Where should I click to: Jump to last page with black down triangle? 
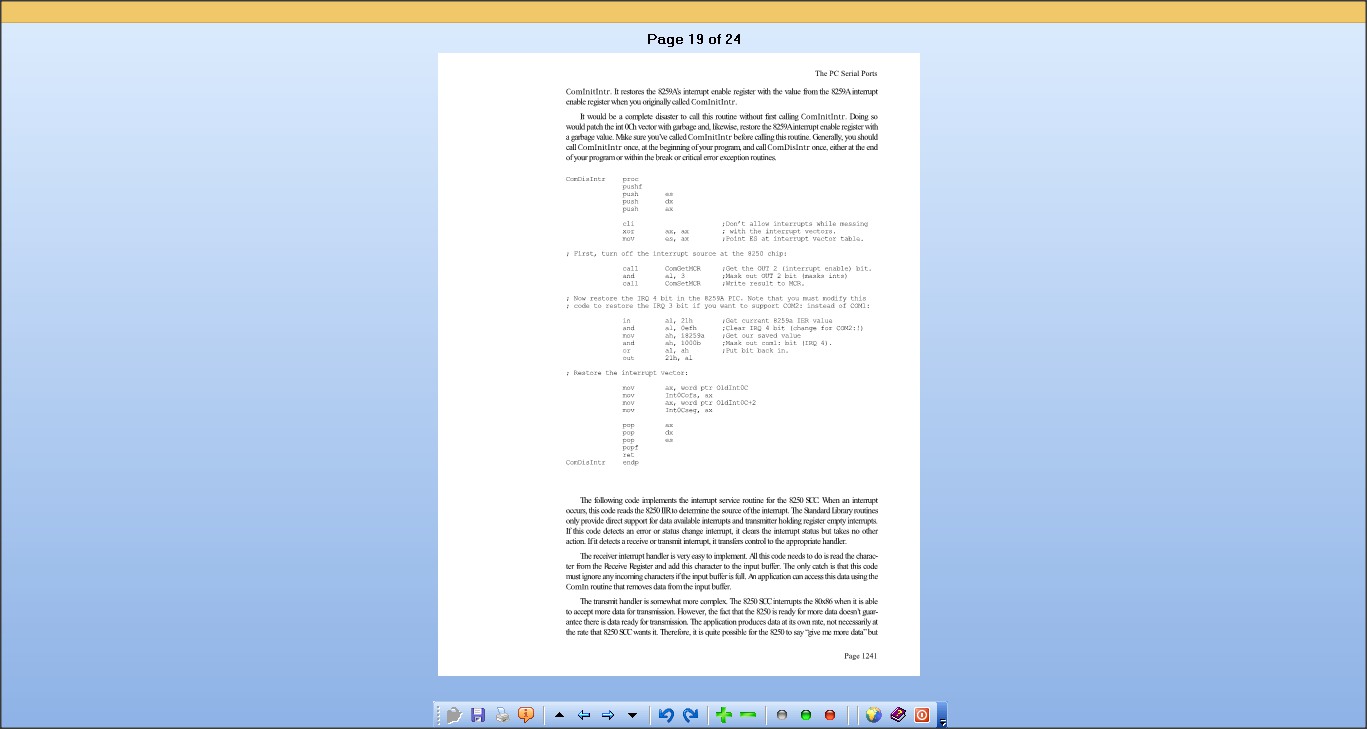click(631, 715)
